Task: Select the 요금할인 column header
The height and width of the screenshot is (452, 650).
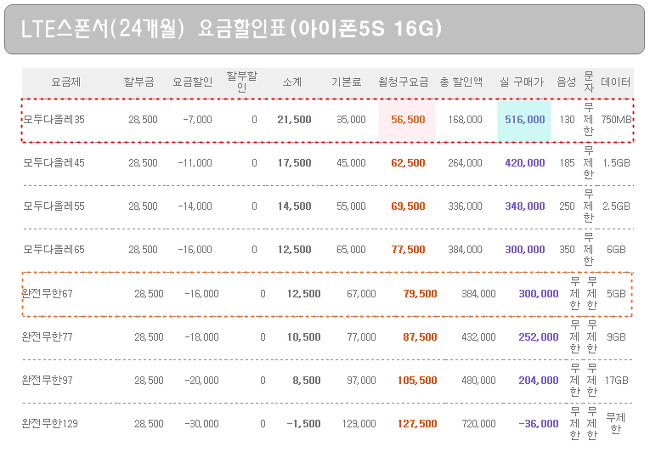Action: [x=193, y=82]
